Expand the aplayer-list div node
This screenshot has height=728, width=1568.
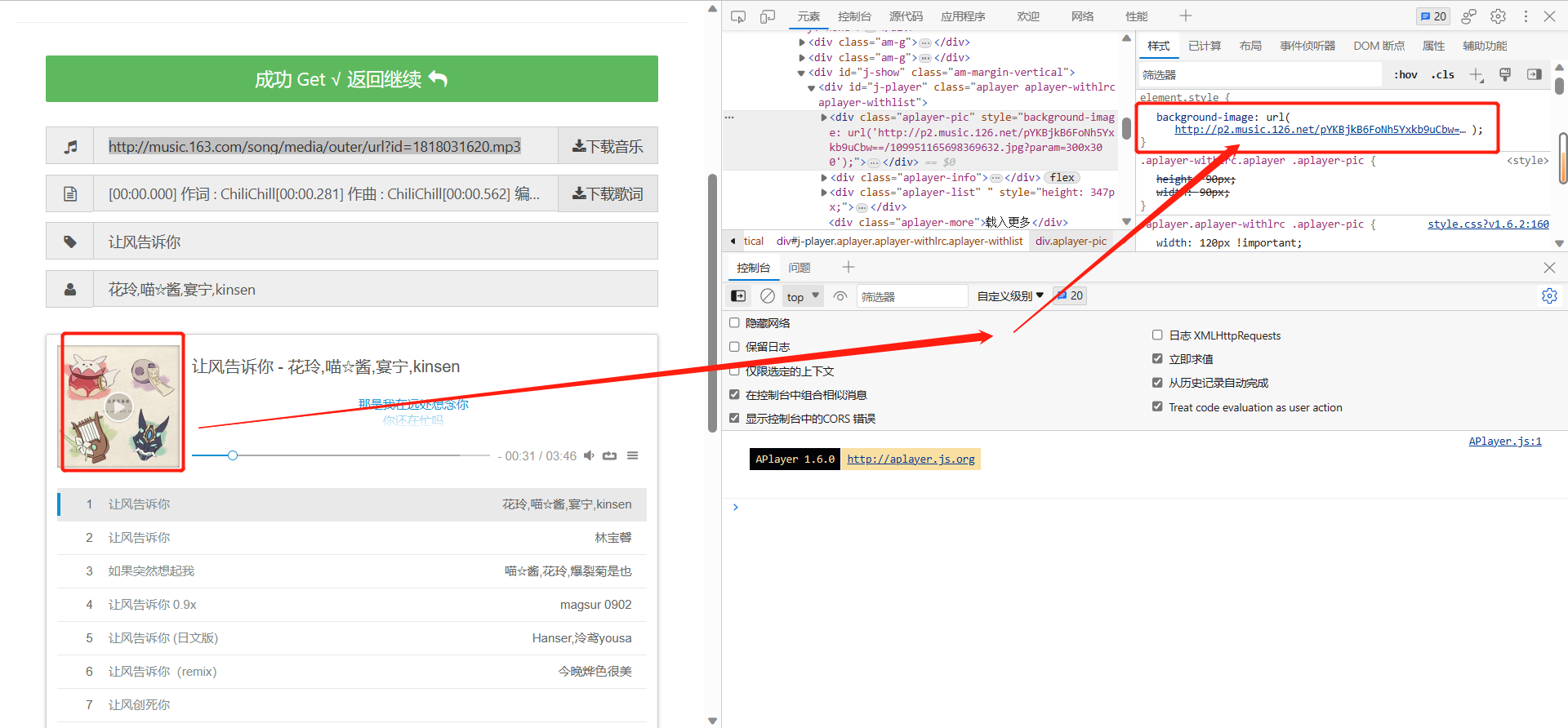click(824, 193)
